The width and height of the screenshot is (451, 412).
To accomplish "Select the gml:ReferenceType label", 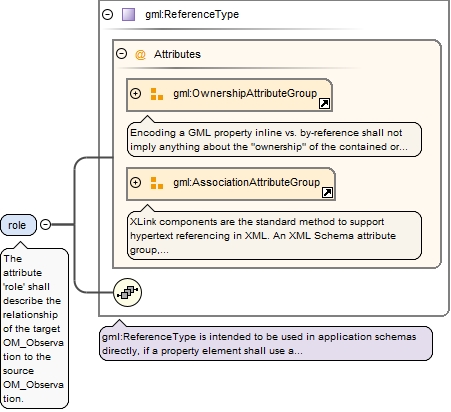I will (x=192, y=14).
